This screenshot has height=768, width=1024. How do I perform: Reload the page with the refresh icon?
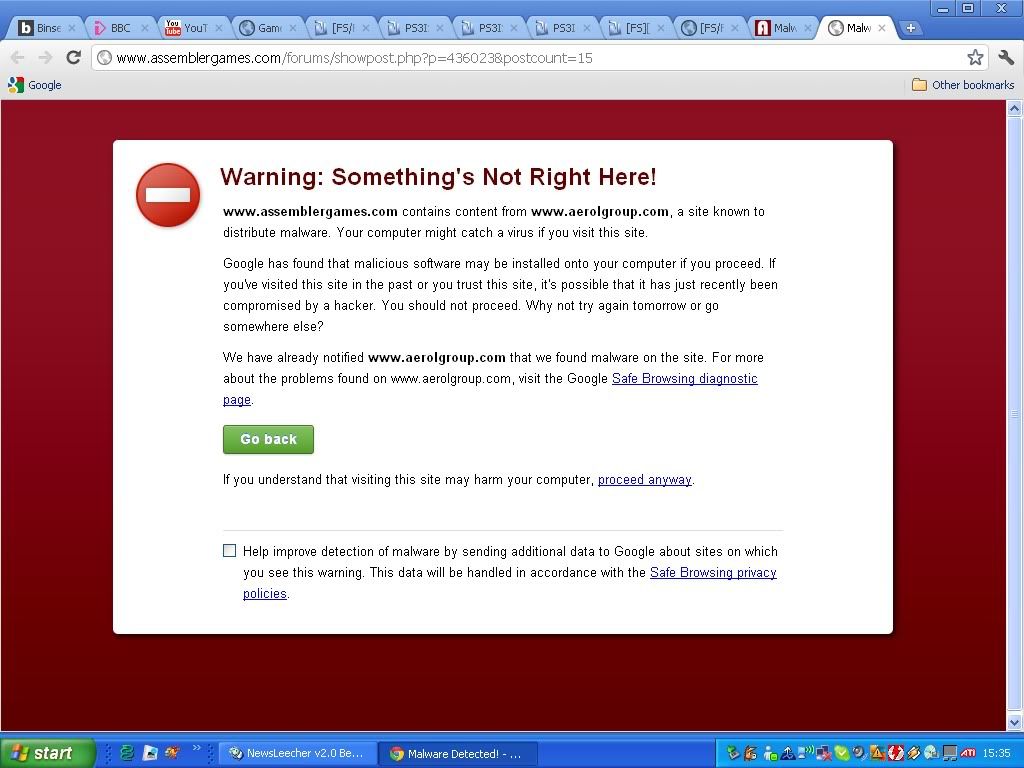coord(73,57)
